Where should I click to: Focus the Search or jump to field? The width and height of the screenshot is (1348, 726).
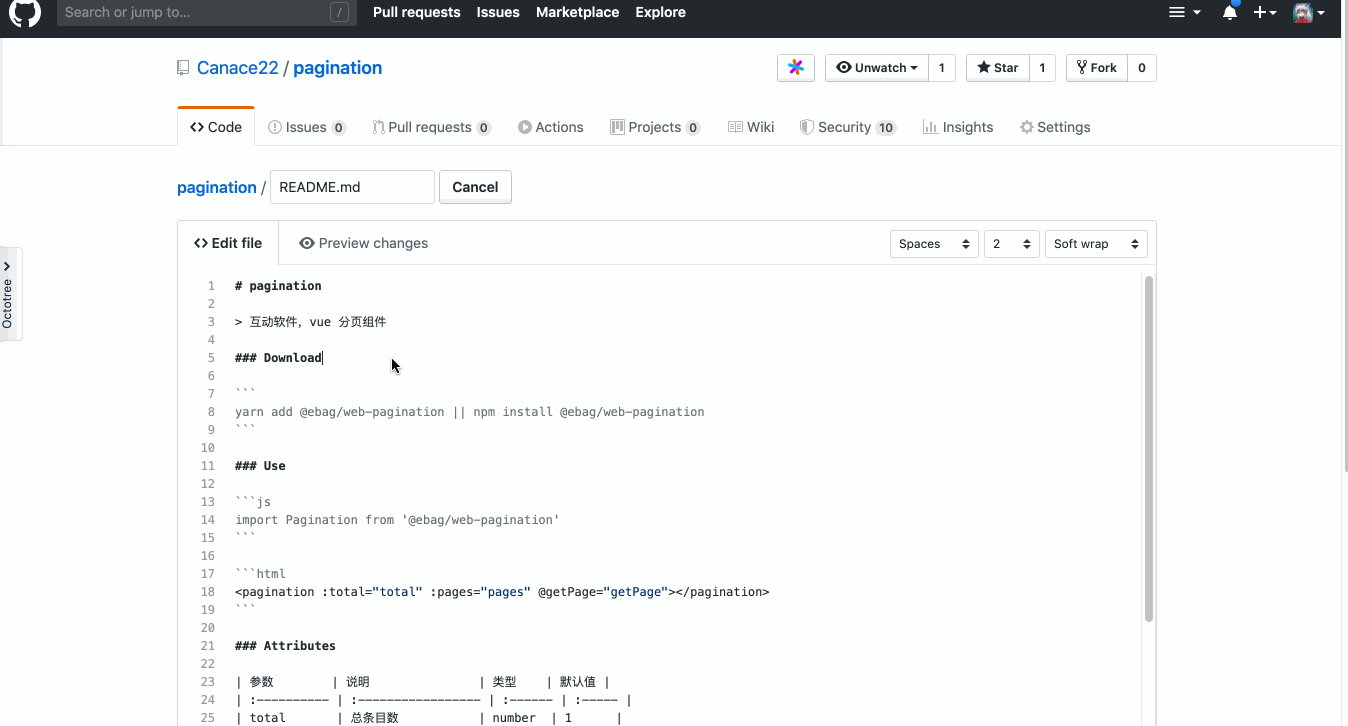click(205, 12)
